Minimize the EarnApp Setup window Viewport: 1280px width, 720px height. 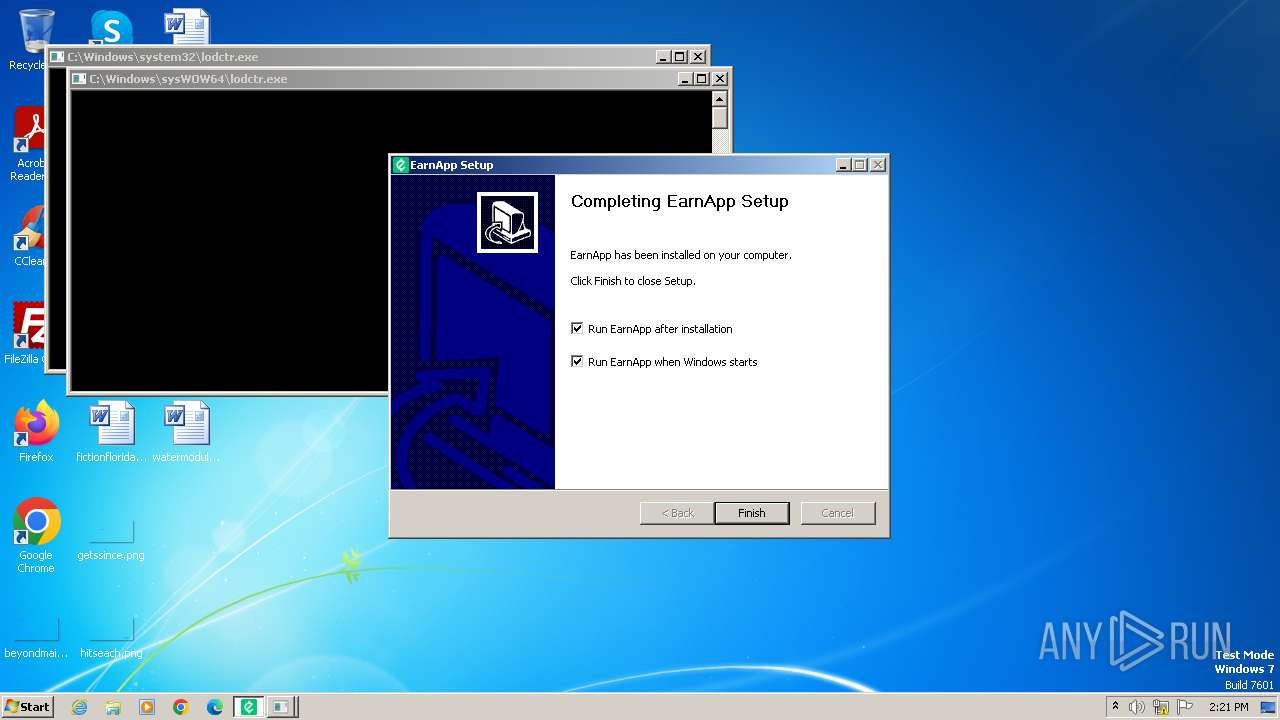tap(843, 165)
